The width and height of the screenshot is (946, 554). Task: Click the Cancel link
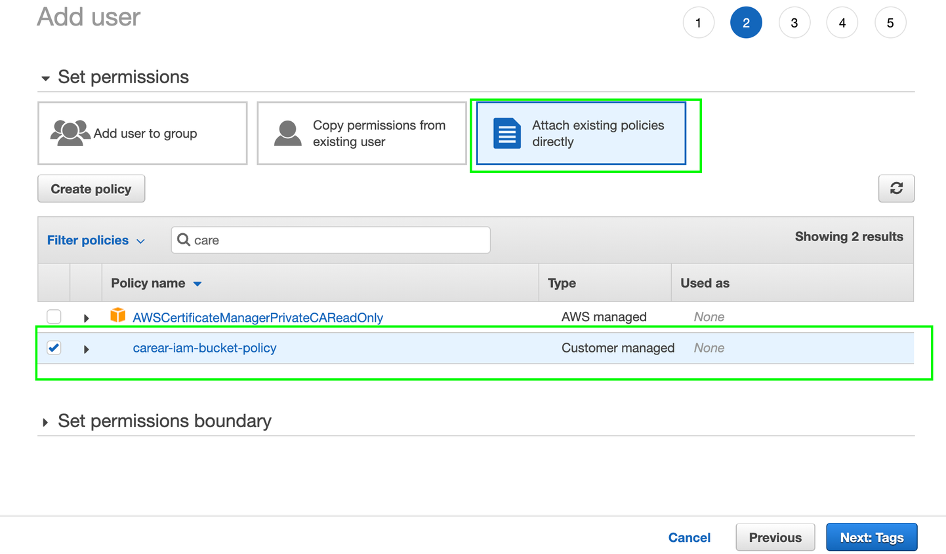(x=689, y=538)
